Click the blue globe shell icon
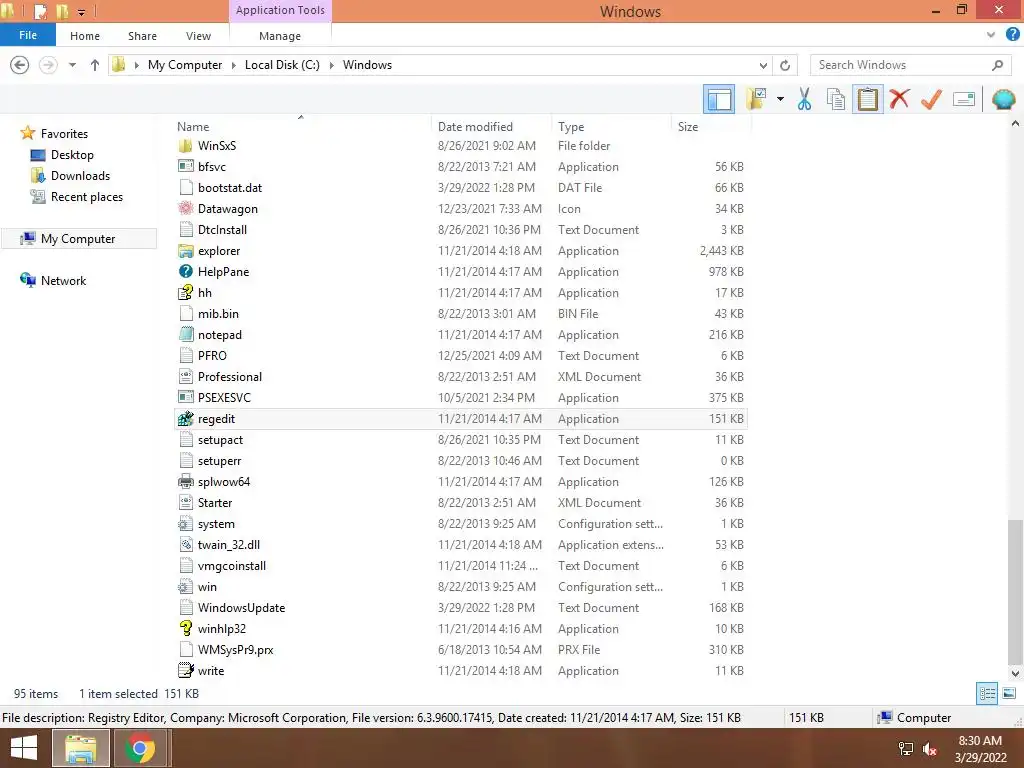The image size is (1024, 768). tap(1003, 99)
